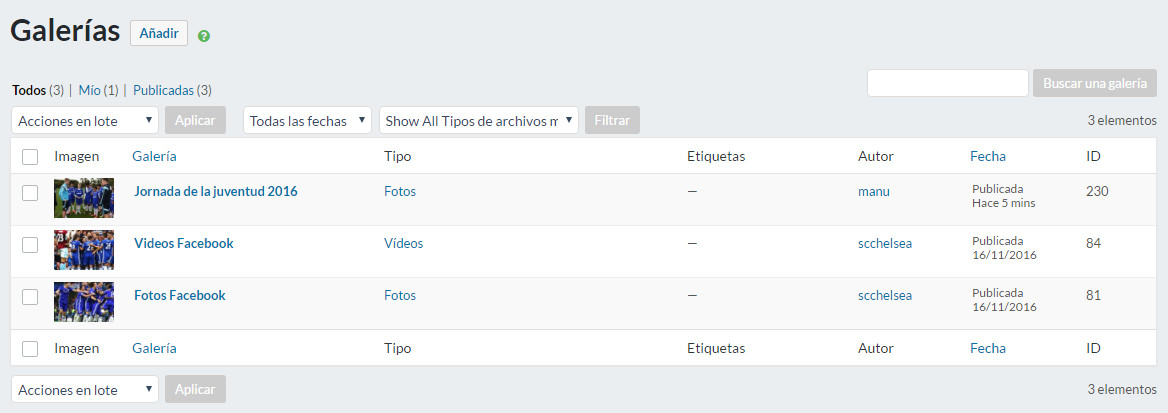Open the bottom Acciones en lote dropdown
Image resolution: width=1168 pixels, height=413 pixels.
[85, 389]
